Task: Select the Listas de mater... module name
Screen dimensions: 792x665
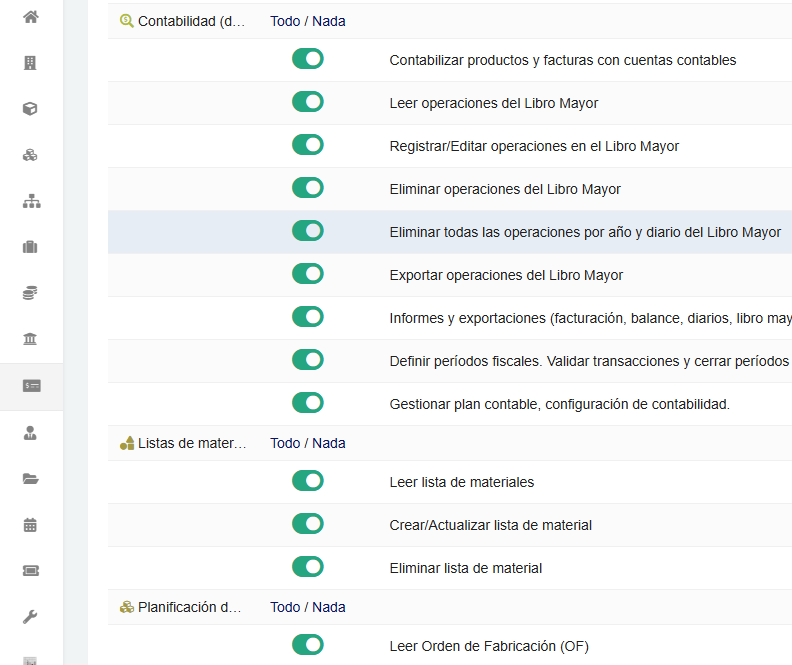Action: tap(192, 443)
